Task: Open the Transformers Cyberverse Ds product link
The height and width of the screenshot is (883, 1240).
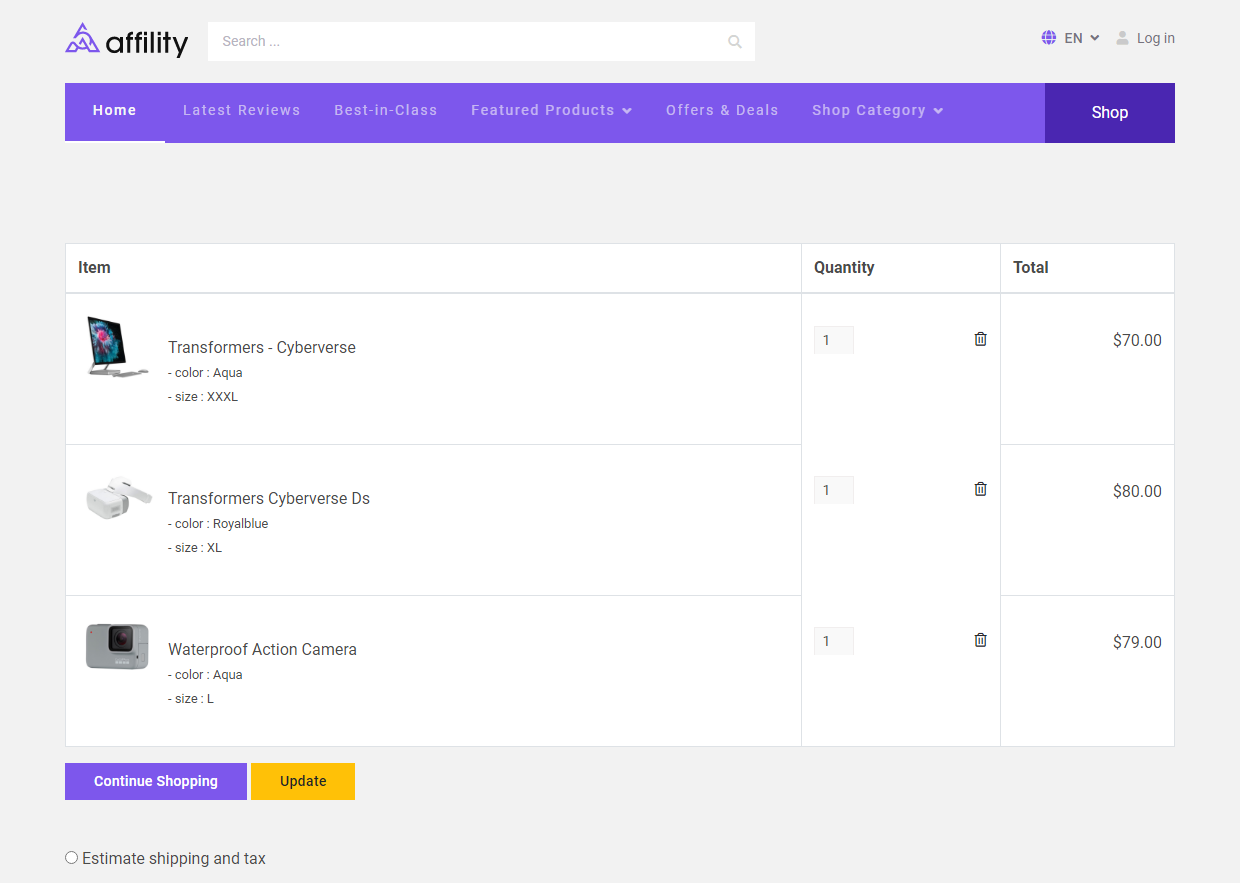Action: (269, 498)
